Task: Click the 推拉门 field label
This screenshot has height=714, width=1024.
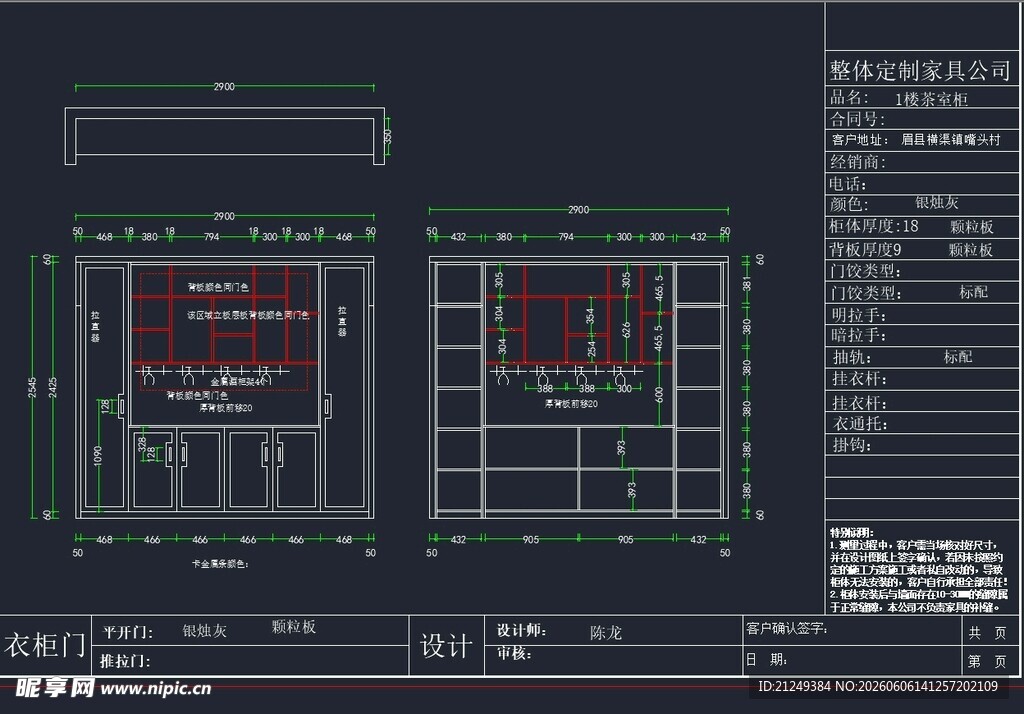Action: pyautogui.click(x=125, y=661)
